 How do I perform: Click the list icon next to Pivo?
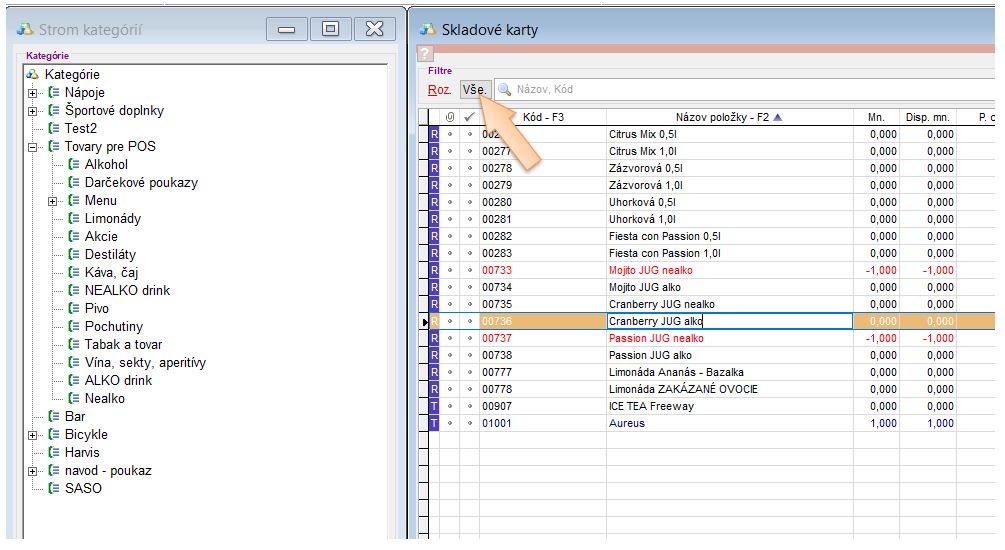pos(74,308)
